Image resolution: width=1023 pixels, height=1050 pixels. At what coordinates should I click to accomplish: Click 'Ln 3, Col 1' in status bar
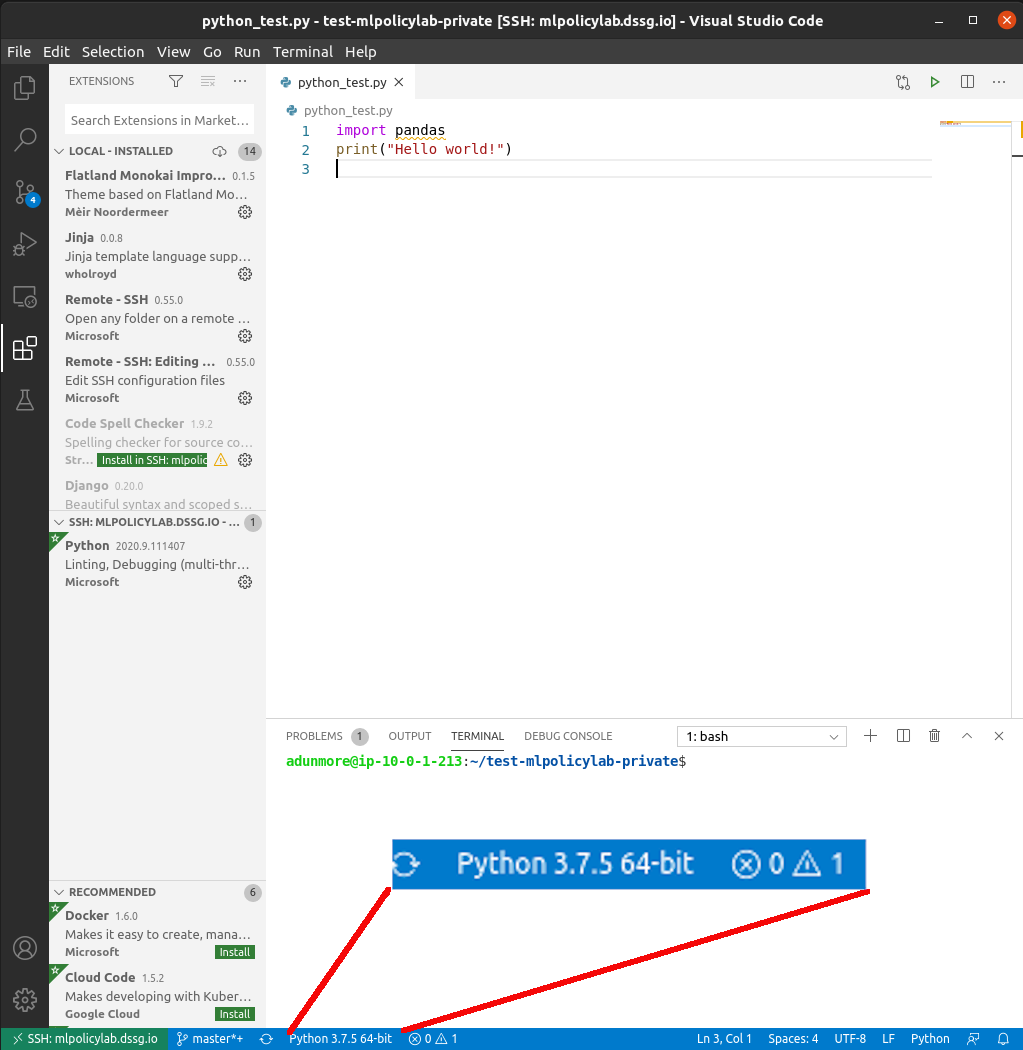724,1039
